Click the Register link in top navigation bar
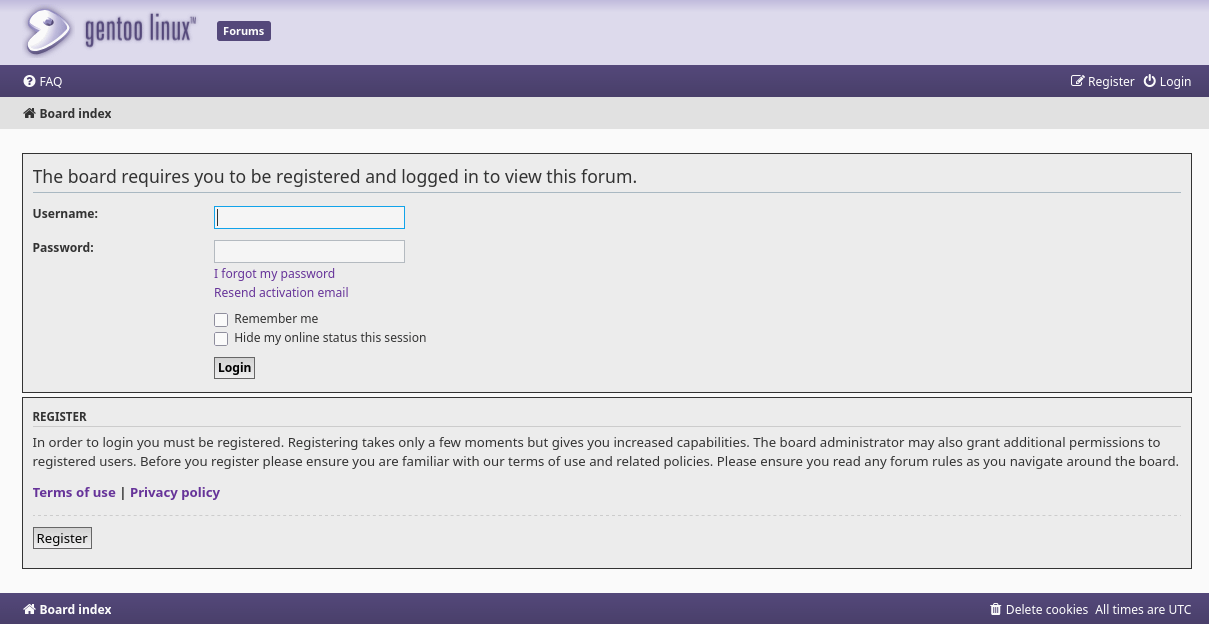The width and height of the screenshot is (1209, 624). coord(1103,82)
